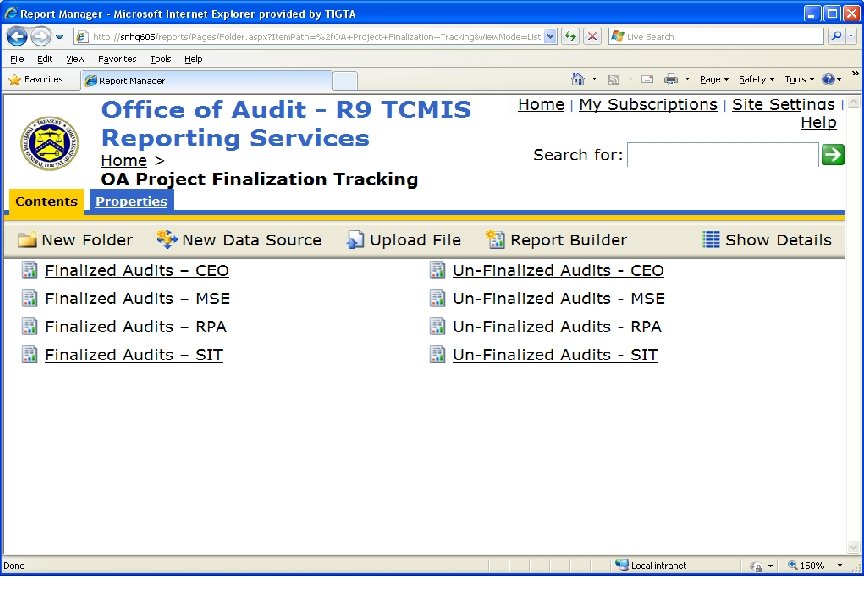The width and height of the screenshot is (864, 598).
Task: Open a new blank browser tab
Action: [x=345, y=81]
